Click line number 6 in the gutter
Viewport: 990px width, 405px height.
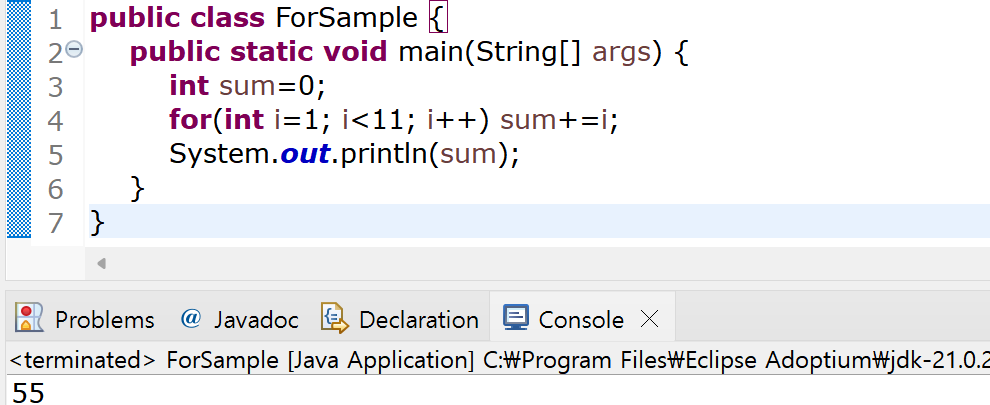tap(56, 189)
